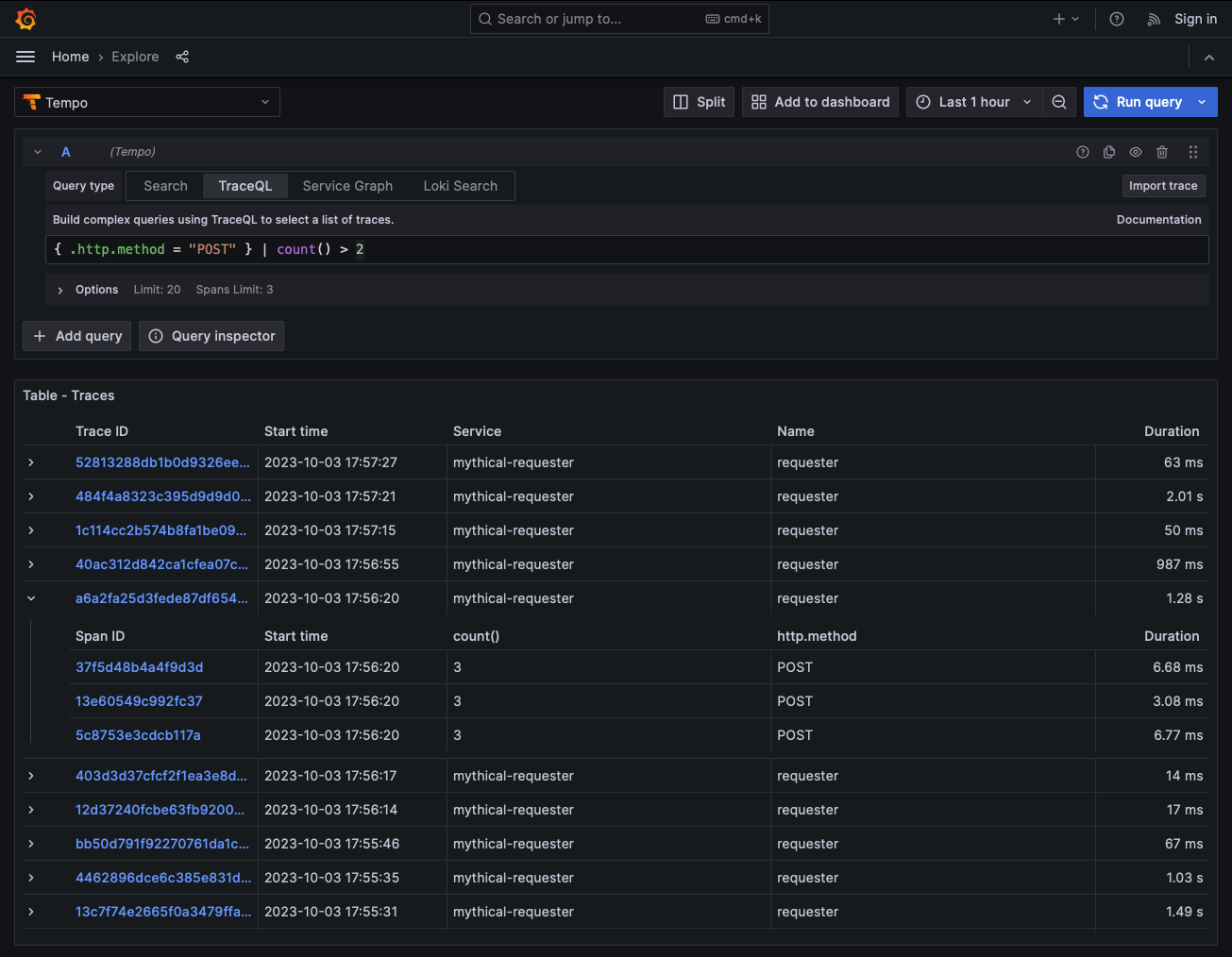This screenshot has width=1232, height=957.
Task: Click the Grafana logo
Action: [x=25, y=18]
